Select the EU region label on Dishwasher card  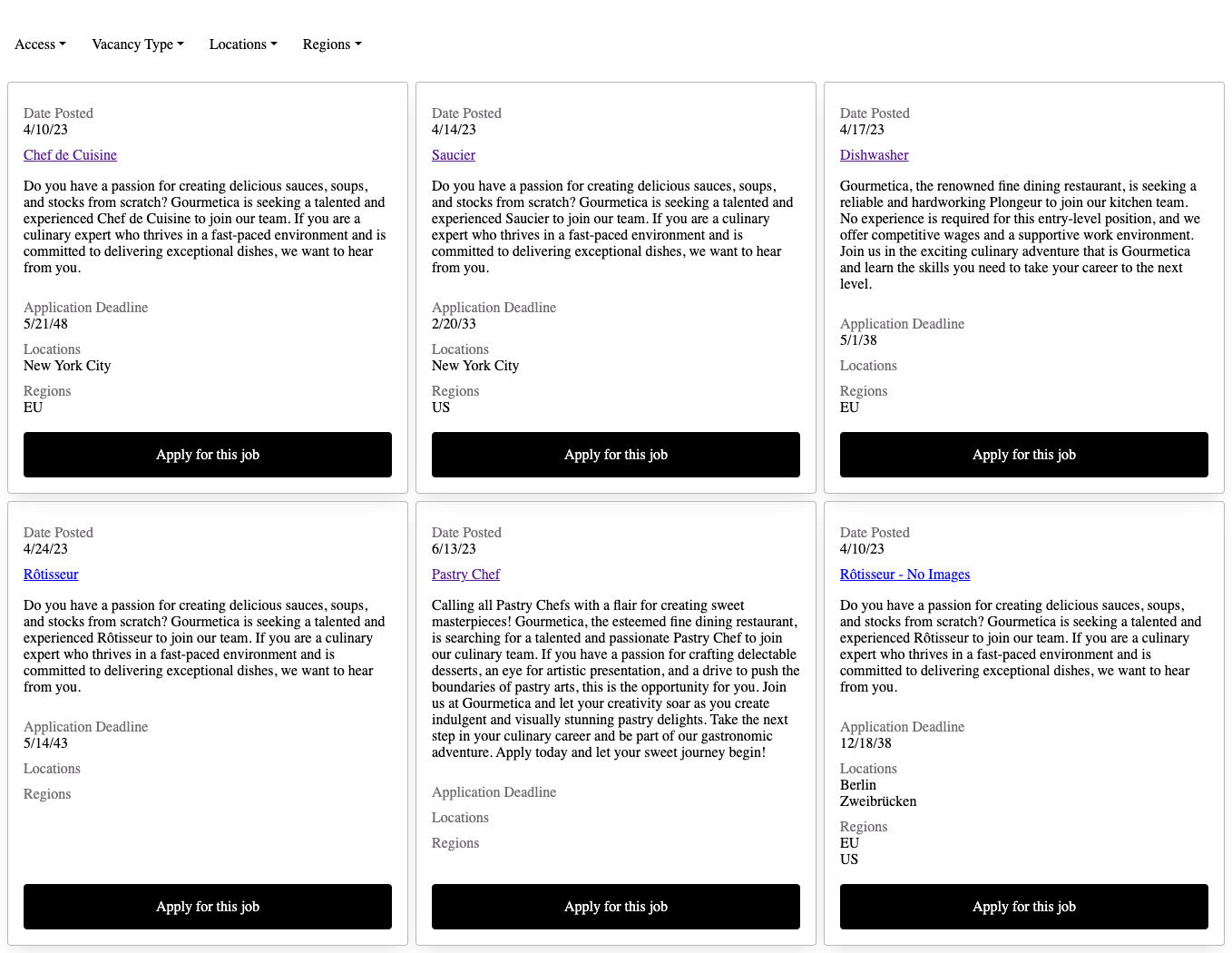pos(849,408)
